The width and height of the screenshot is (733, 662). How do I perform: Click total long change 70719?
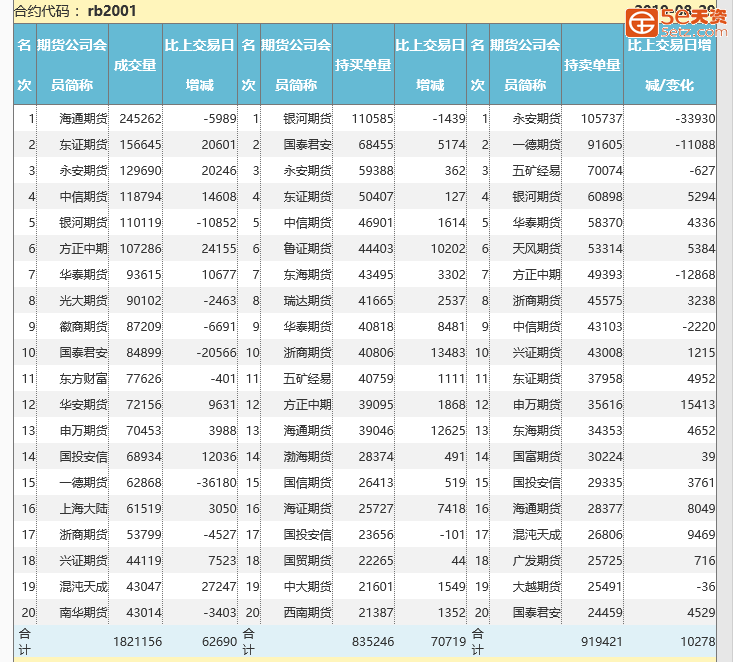(449, 642)
